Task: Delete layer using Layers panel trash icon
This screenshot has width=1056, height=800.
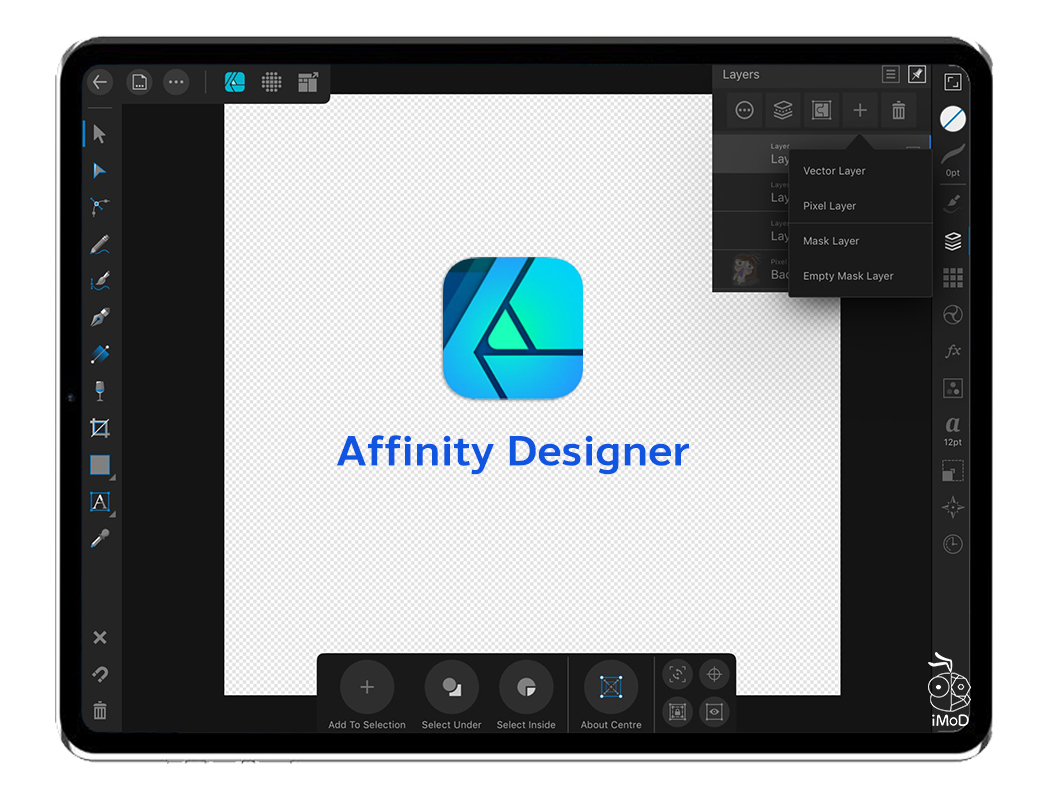Action: tap(898, 111)
